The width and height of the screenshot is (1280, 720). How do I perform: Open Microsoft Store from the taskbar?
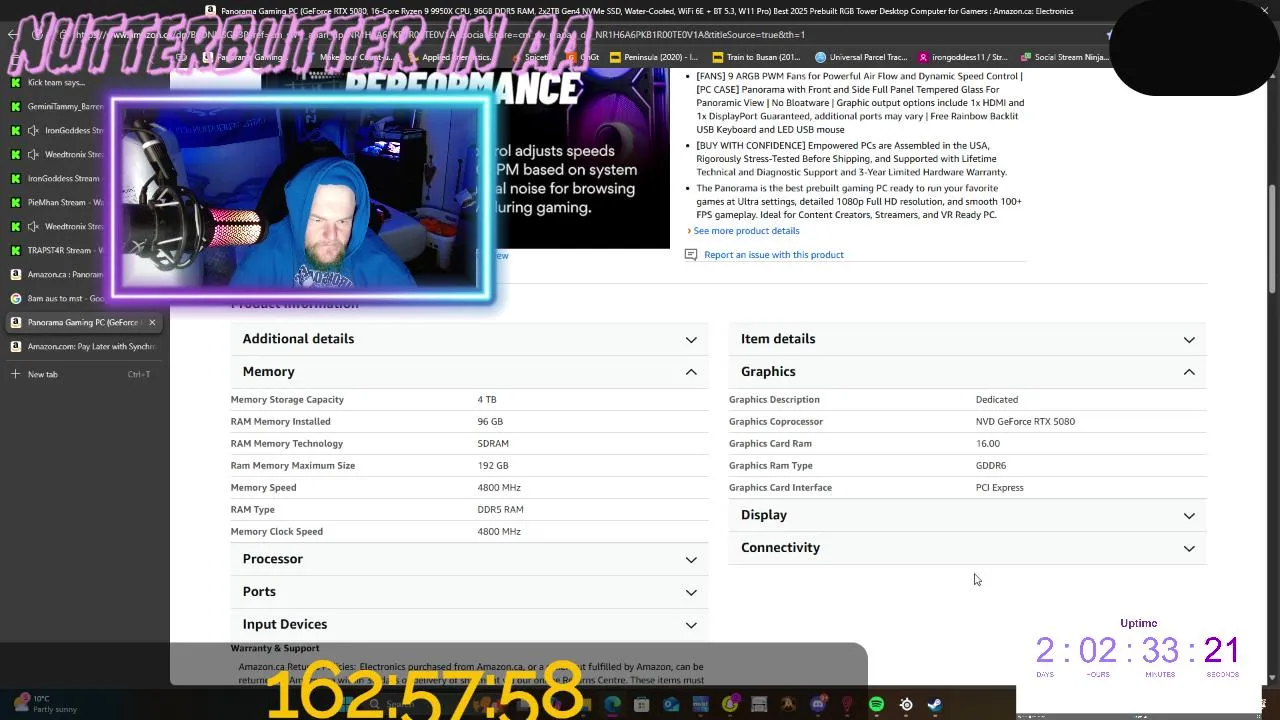[641, 704]
